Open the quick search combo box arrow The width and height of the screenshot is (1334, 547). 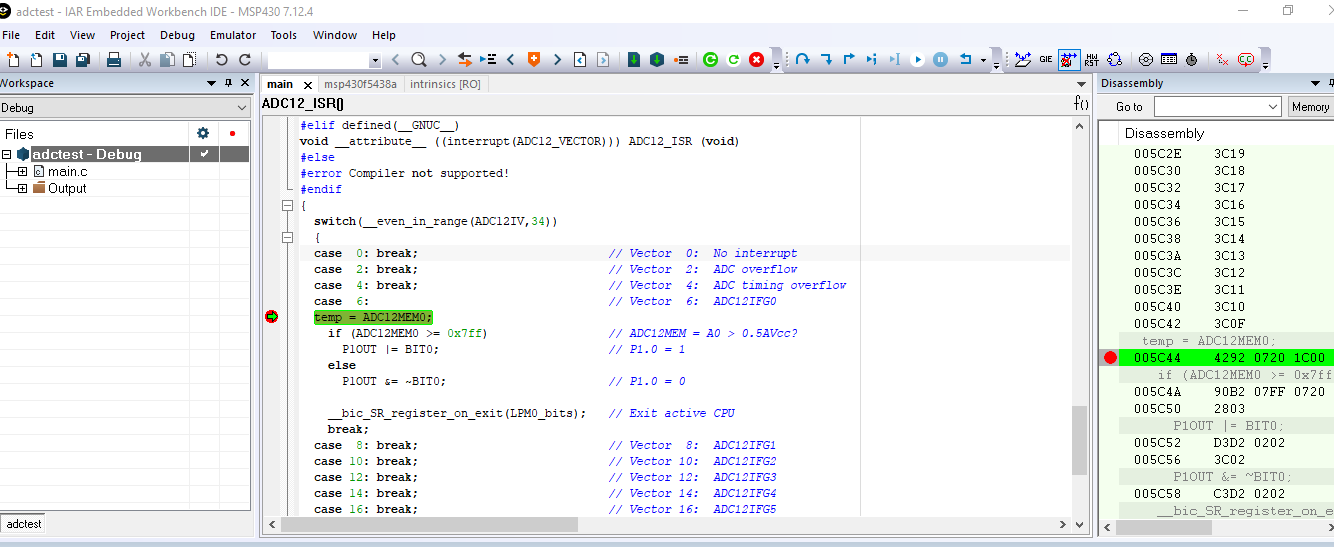pos(375,61)
